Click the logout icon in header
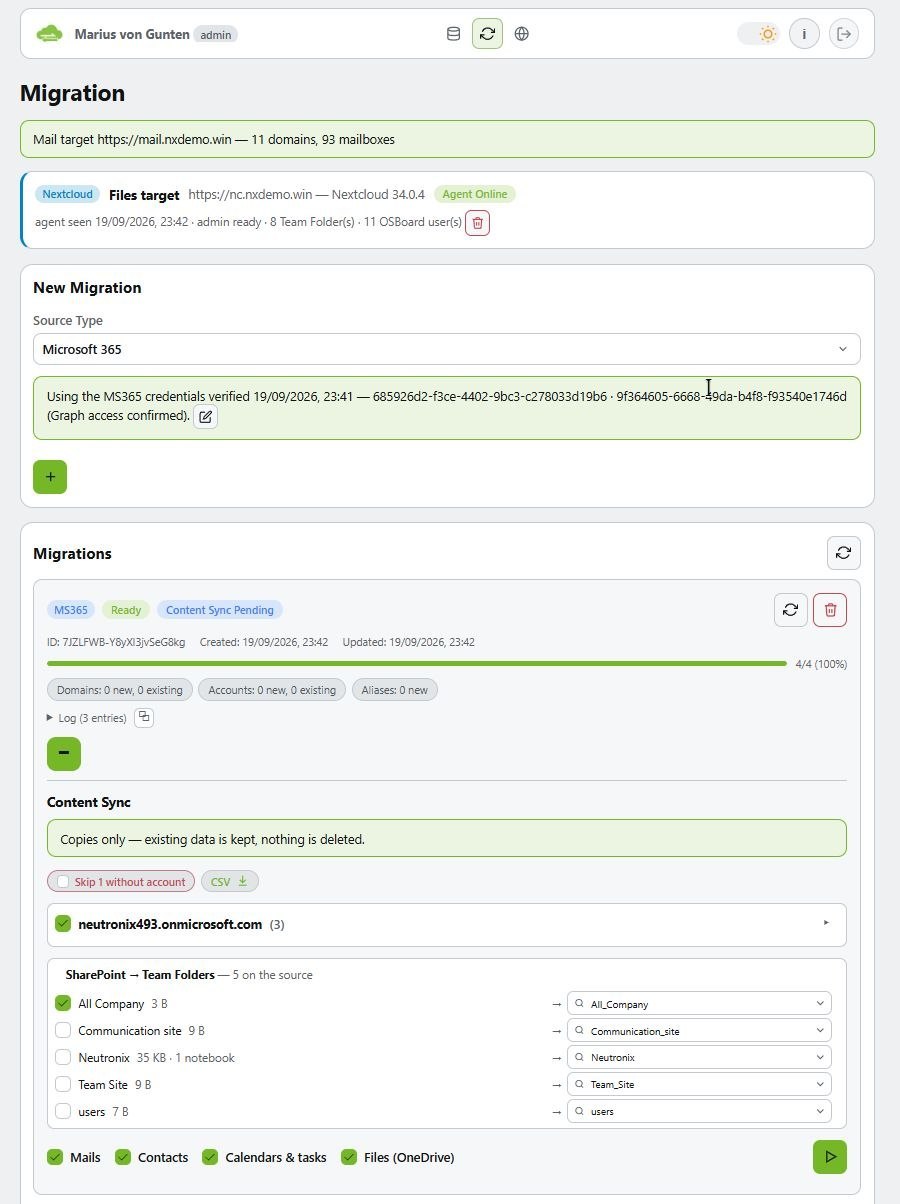Viewport: 900px width, 1204px height. tap(844, 34)
